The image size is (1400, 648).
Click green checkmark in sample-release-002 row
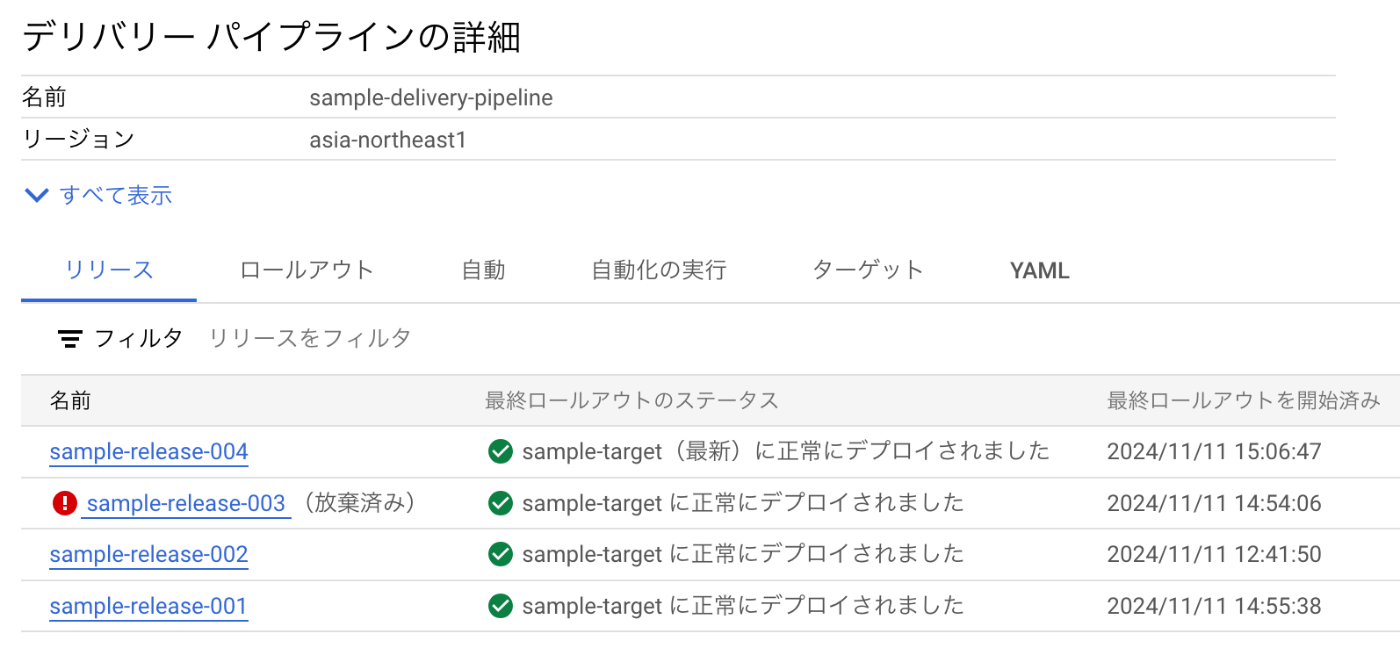(x=500, y=554)
